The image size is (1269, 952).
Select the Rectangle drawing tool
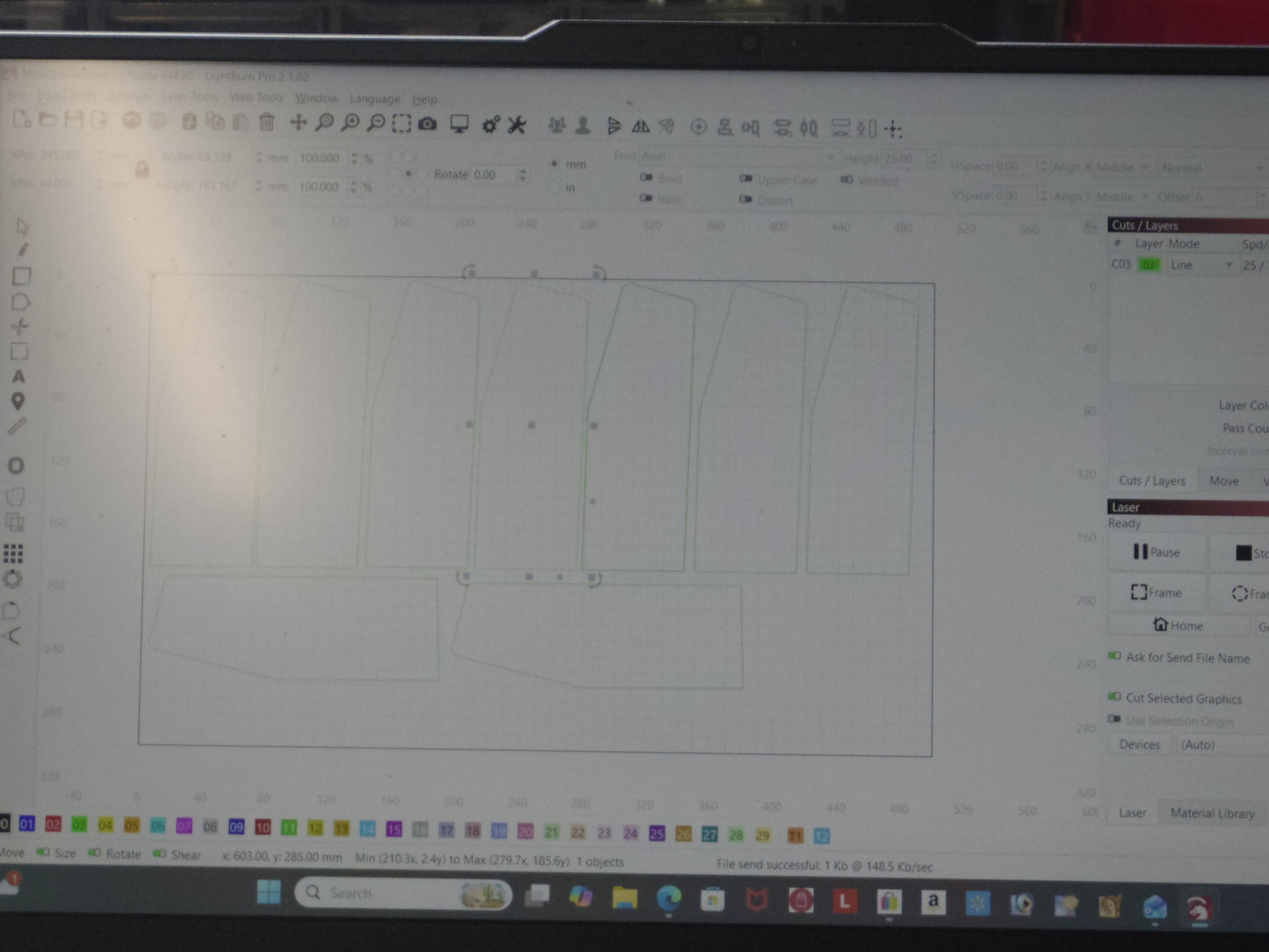point(21,277)
